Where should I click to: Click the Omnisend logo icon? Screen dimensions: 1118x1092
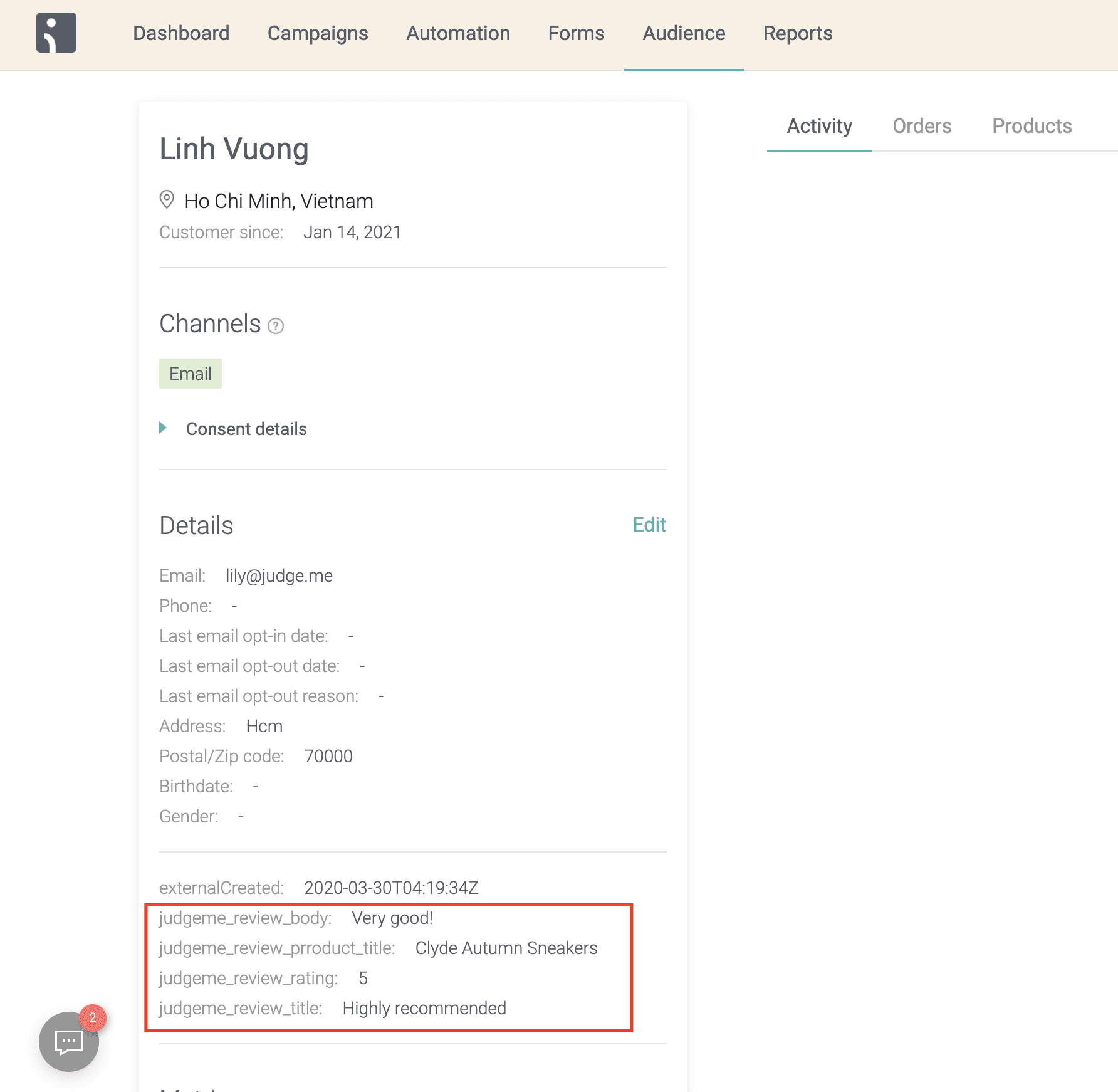[56, 33]
